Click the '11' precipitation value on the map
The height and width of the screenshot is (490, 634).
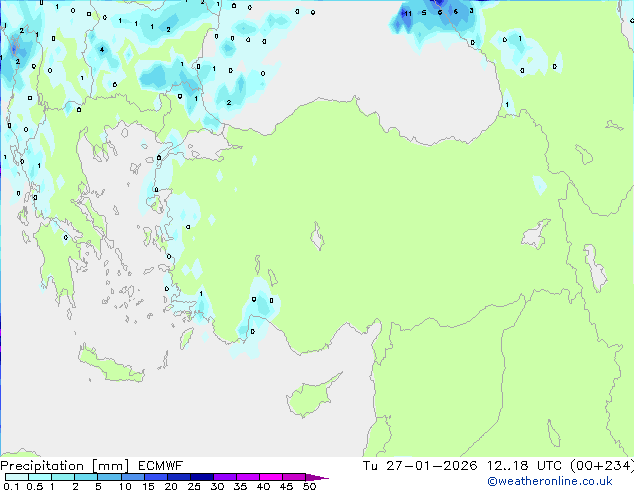408,14
